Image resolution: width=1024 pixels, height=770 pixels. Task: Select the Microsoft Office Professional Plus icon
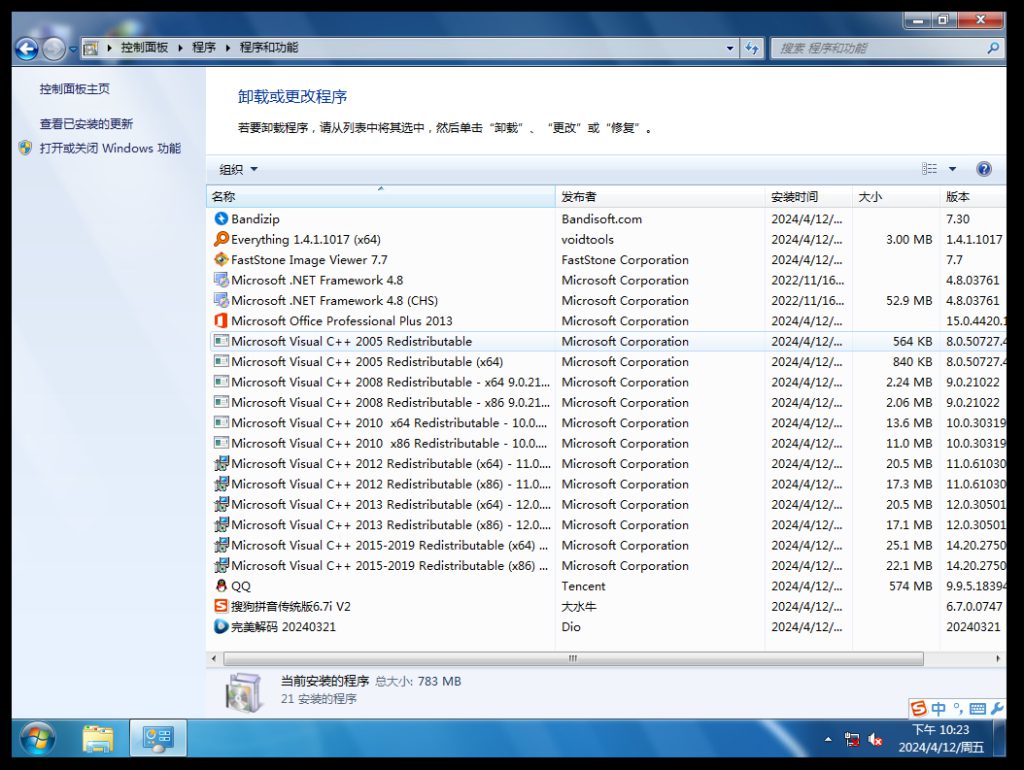coord(221,321)
